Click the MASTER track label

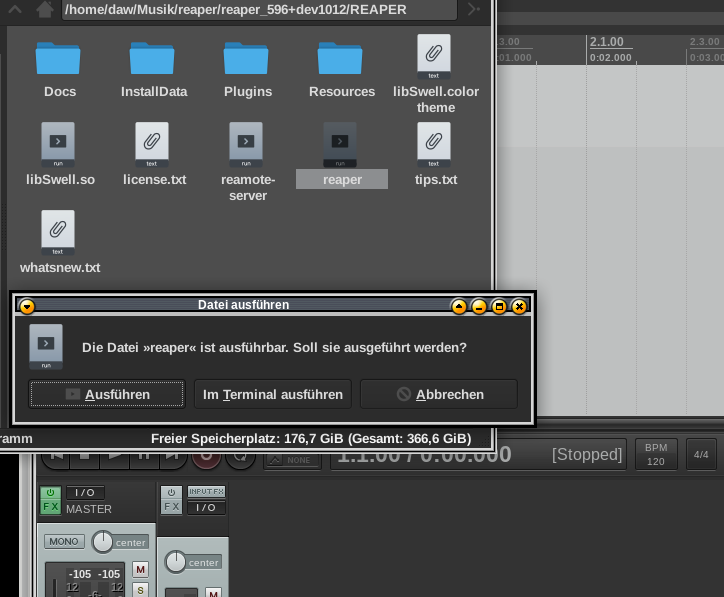(89, 509)
